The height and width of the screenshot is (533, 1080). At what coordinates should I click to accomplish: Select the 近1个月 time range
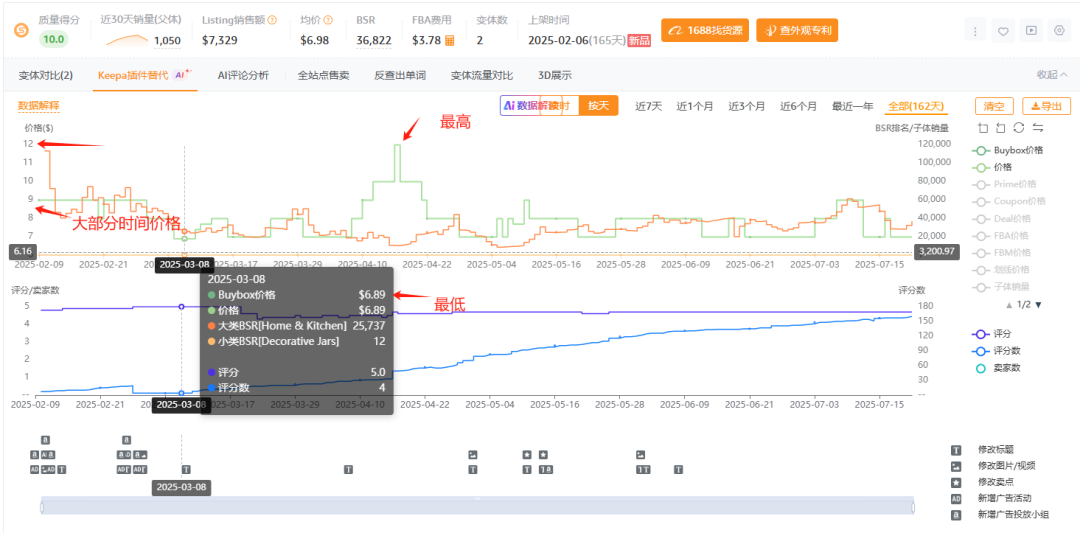pyautogui.click(x=695, y=107)
